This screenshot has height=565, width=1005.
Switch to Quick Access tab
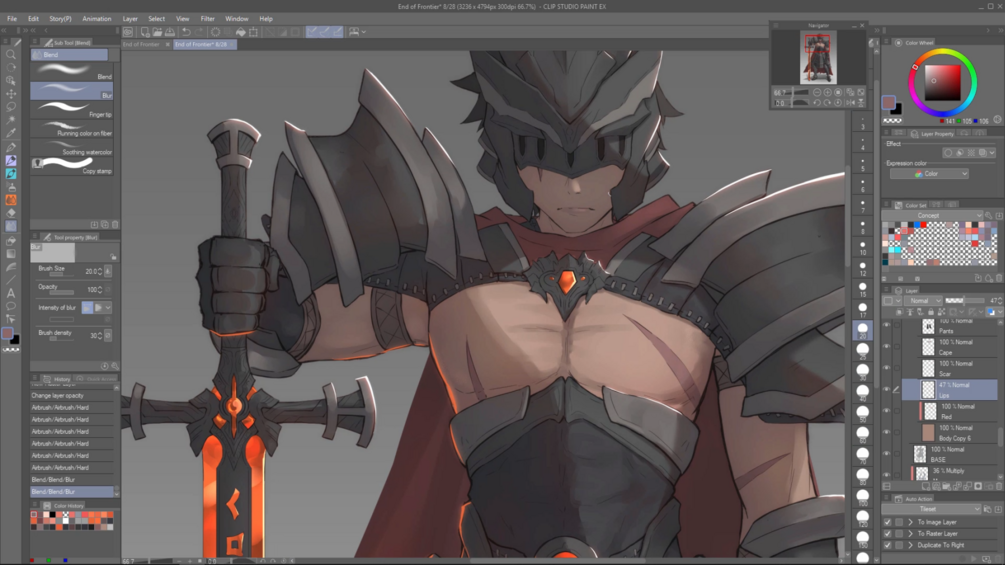pos(96,379)
